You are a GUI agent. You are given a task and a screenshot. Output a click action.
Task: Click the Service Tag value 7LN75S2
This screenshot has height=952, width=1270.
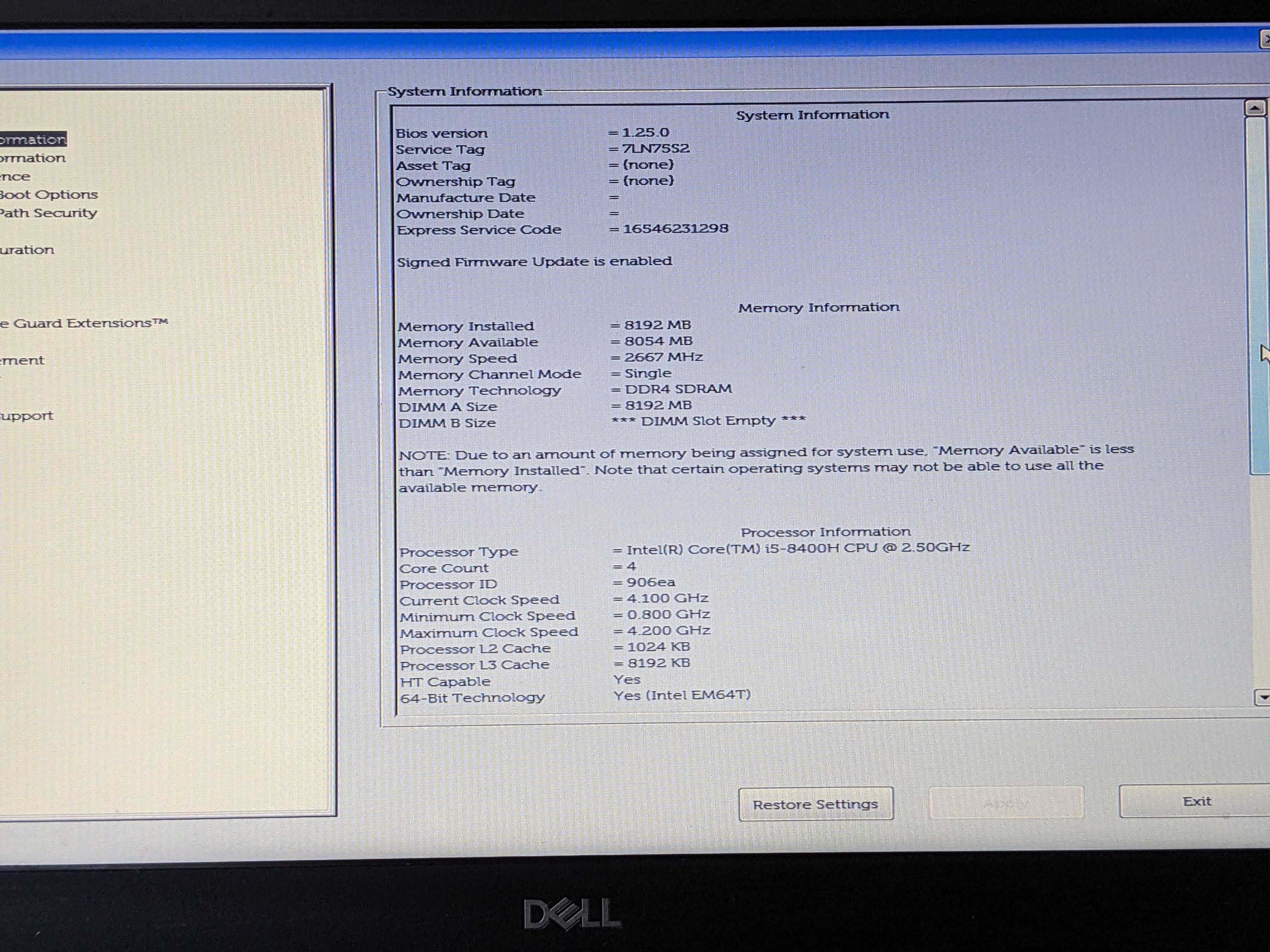point(656,149)
